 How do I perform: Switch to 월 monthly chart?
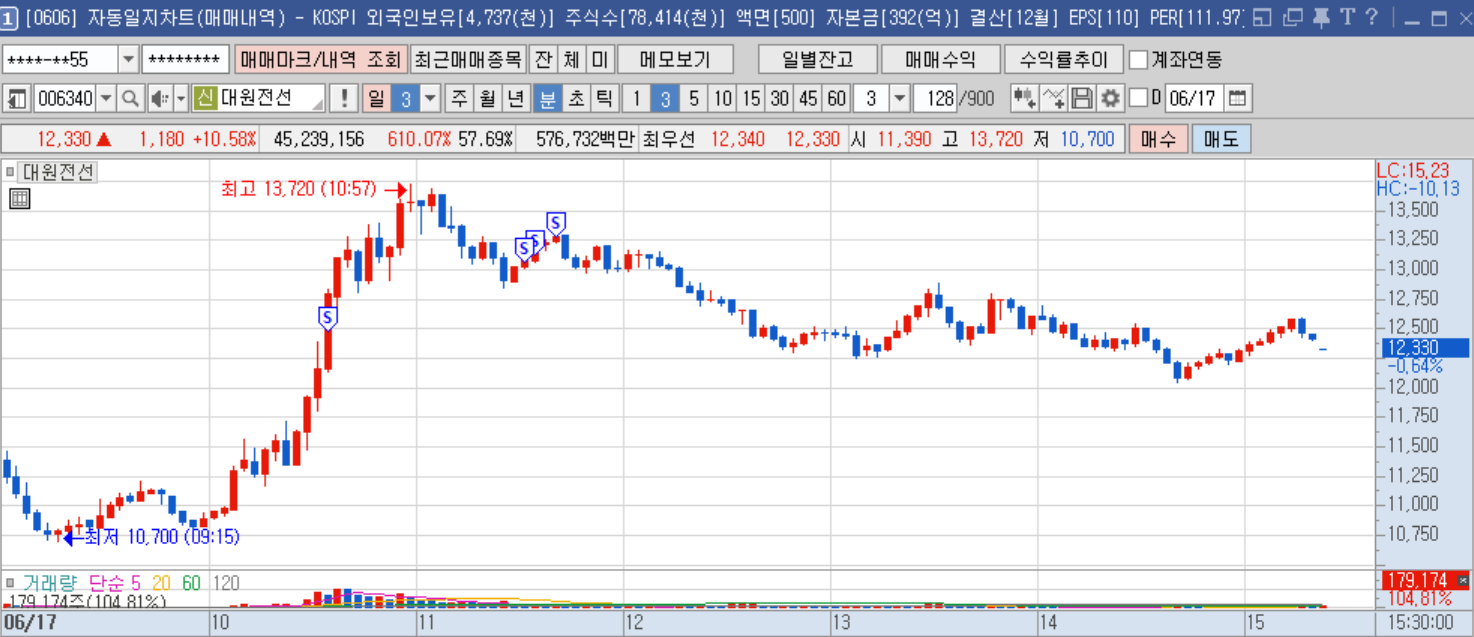pos(488,98)
